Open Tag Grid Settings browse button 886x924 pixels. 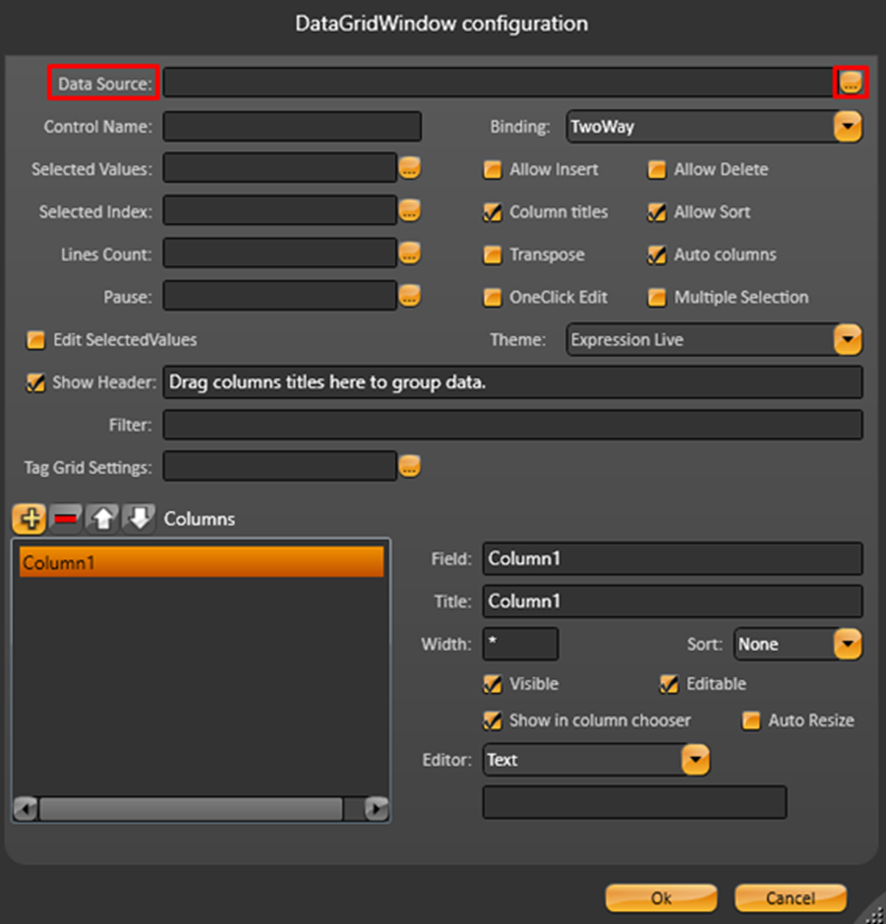pyautogui.click(x=410, y=466)
